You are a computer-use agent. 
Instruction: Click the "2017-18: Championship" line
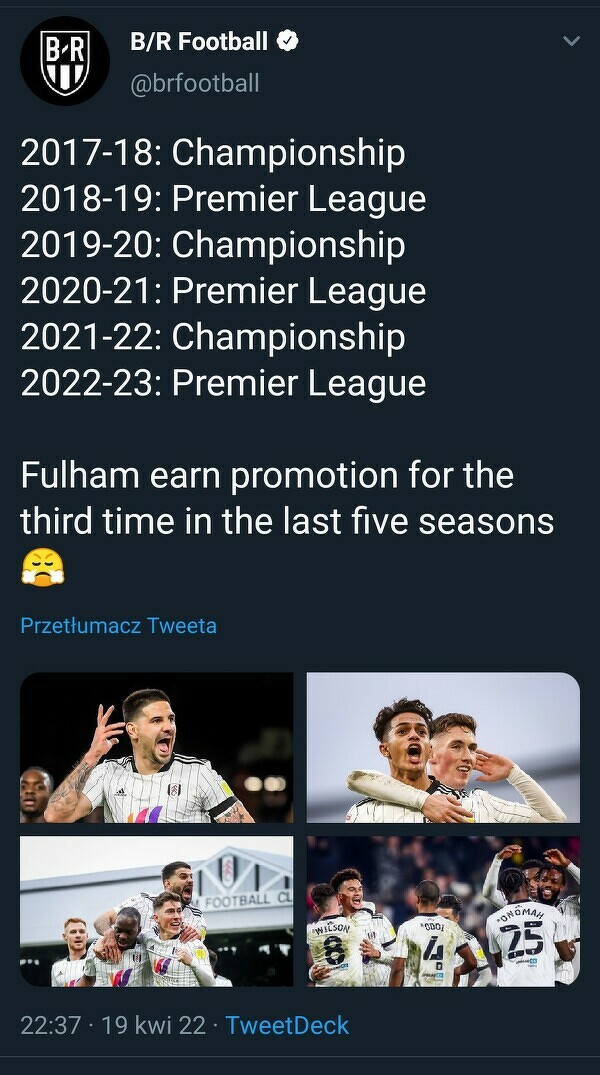[213, 153]
